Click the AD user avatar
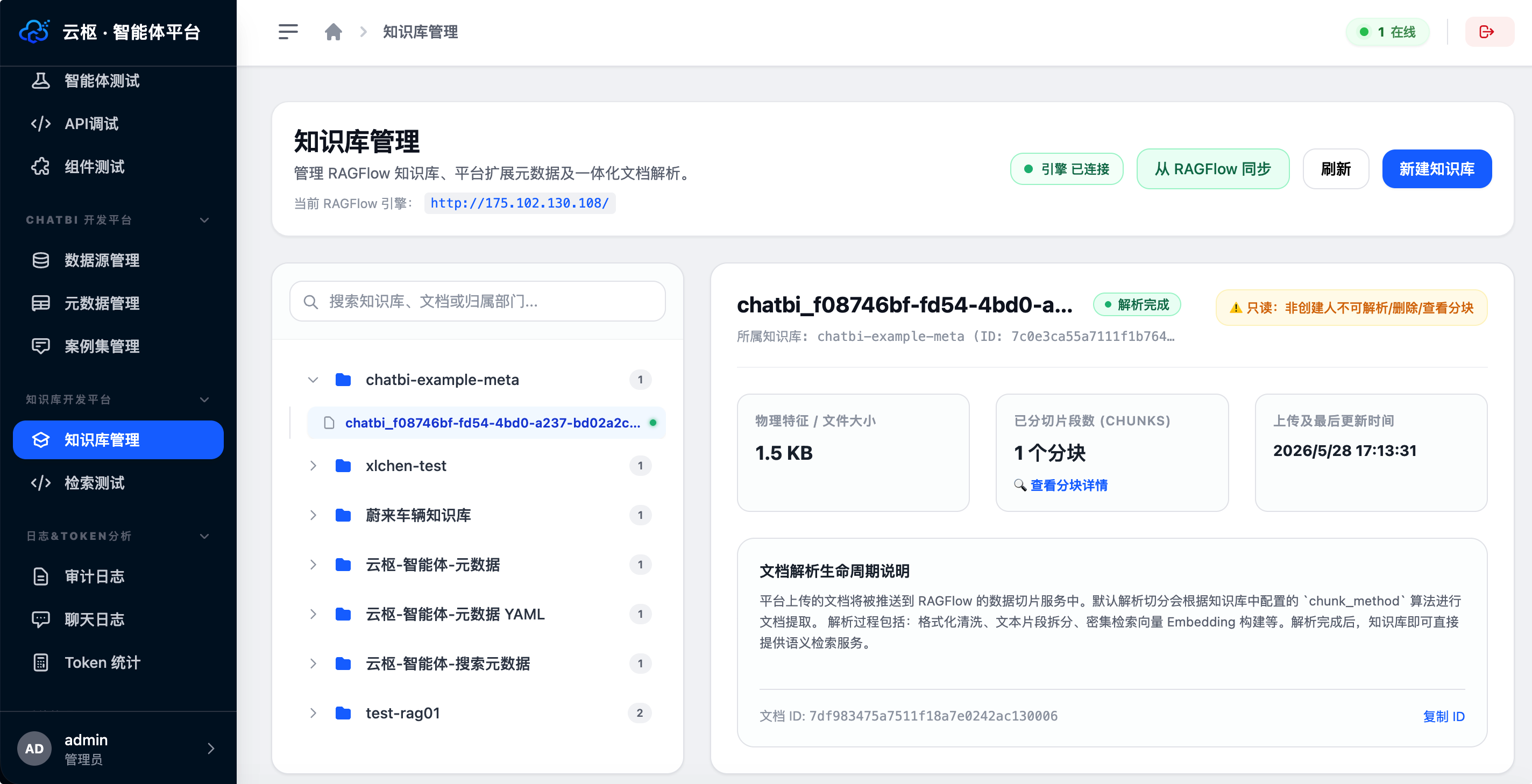The height and width of the screenshot is (784, 1532). [x=34, y=749]
